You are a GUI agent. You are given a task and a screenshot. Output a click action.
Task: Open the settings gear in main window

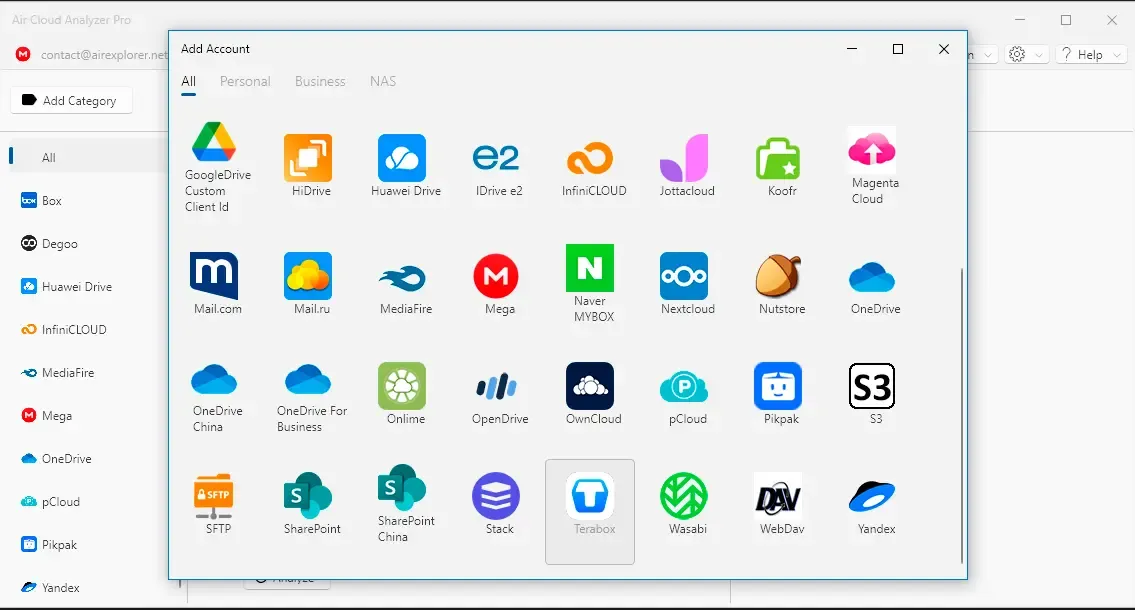click(x=1017, y=55)
